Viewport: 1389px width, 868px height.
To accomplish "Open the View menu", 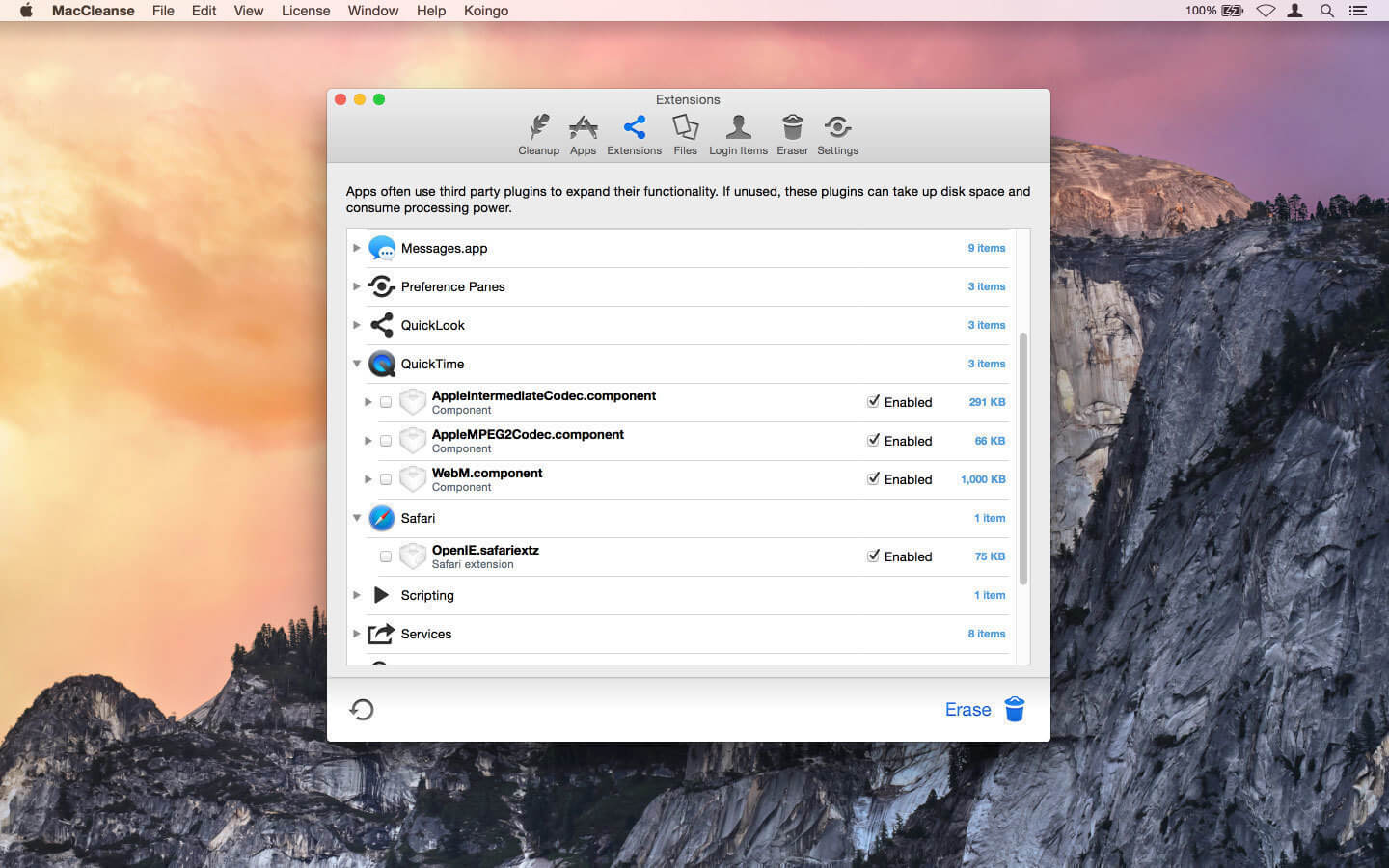I will (x=248, y=11).
